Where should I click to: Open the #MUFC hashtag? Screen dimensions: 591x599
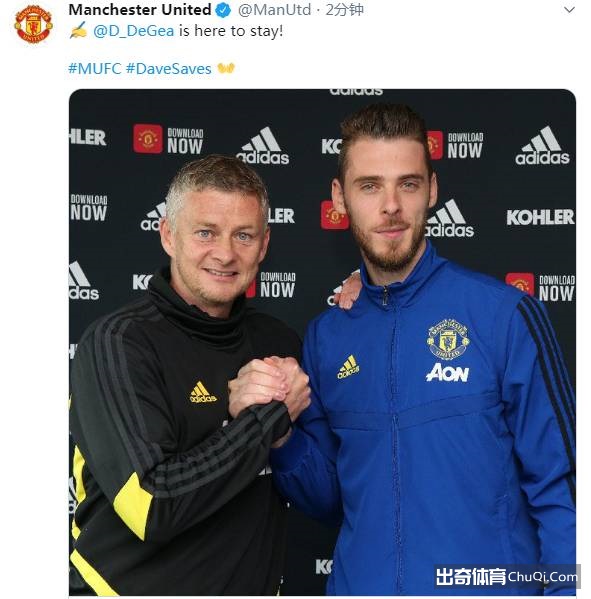94,69
